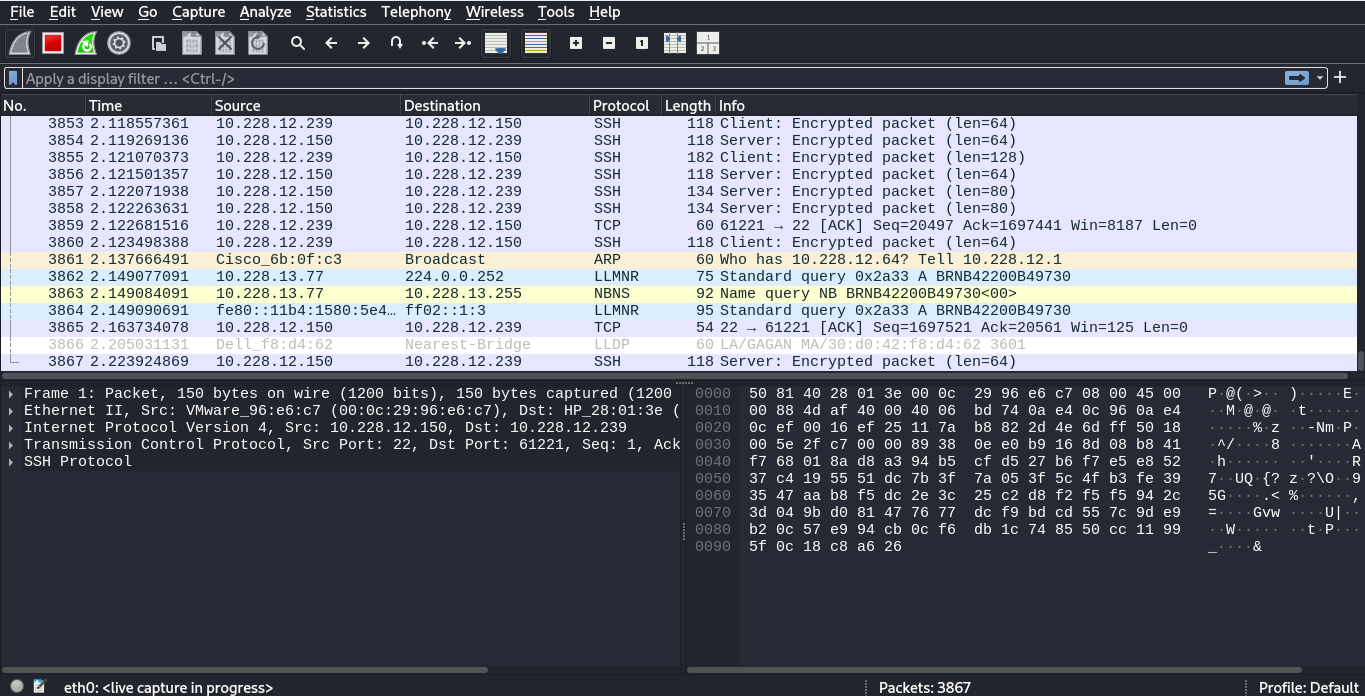Viewport: 1365px width, 696px height.
Task: Sort by Source column header
Action: tap(306, 105)
